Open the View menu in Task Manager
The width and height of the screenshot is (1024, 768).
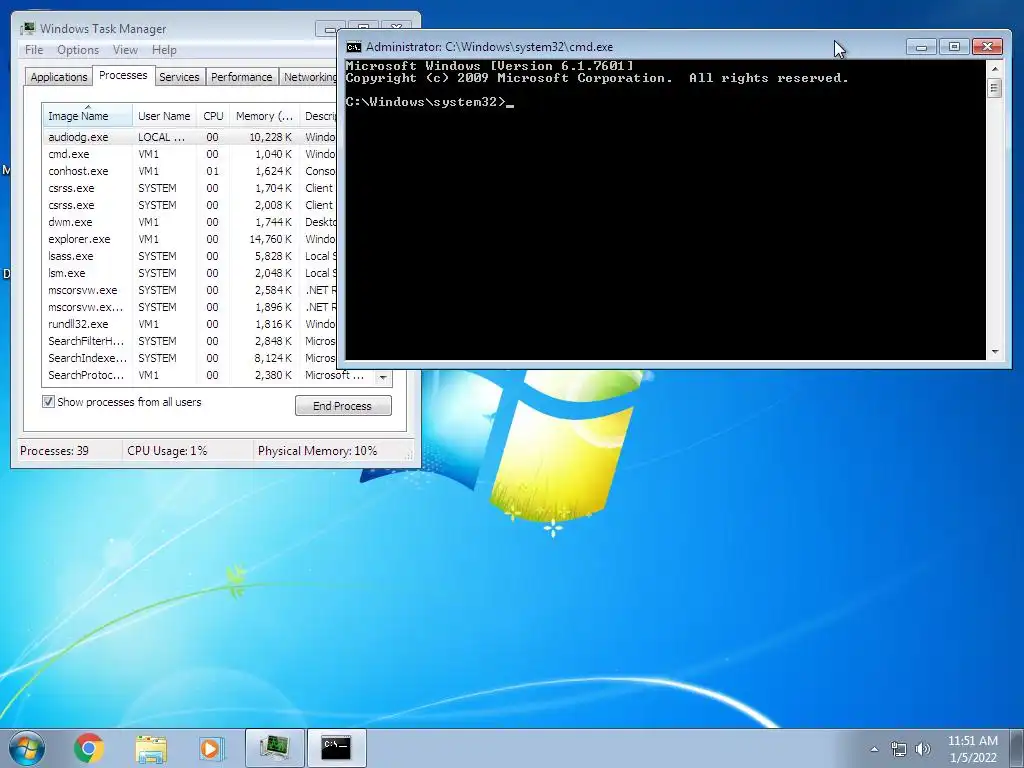pos(125,50)
